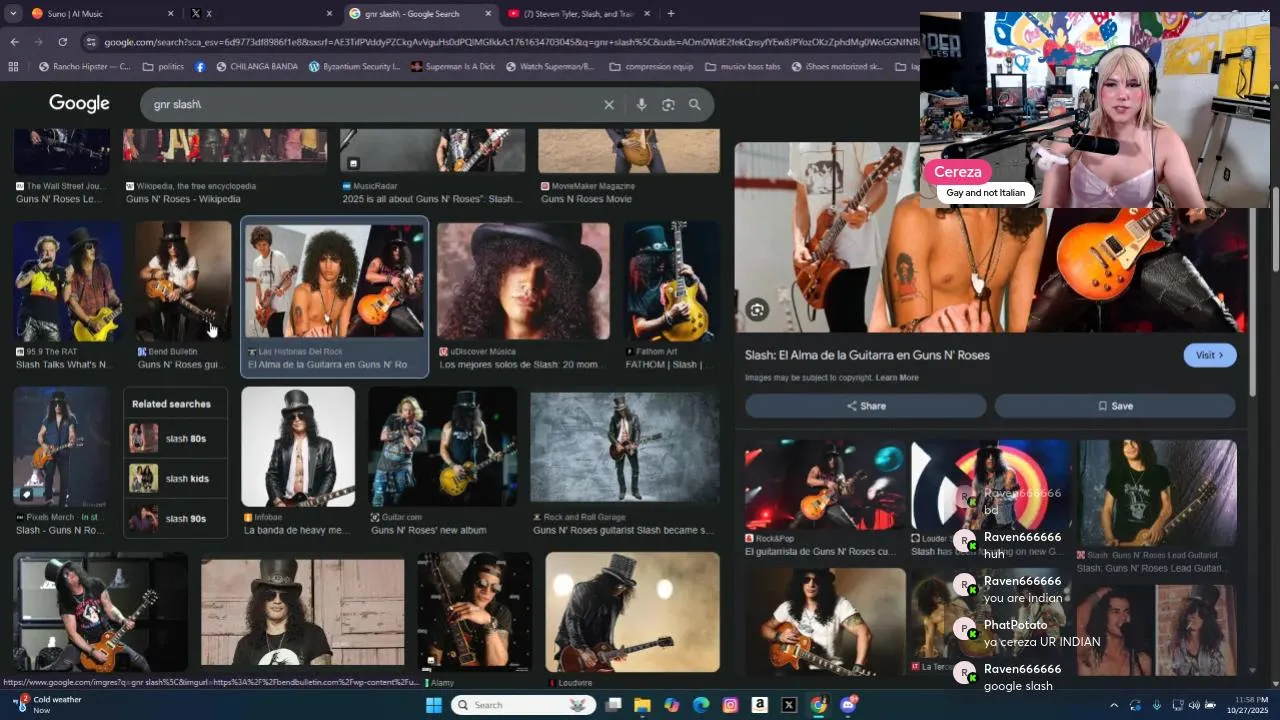The height and width of the screenshot is (720, 1280).
Task: Save the previewed image
Action: [1115, 406]
